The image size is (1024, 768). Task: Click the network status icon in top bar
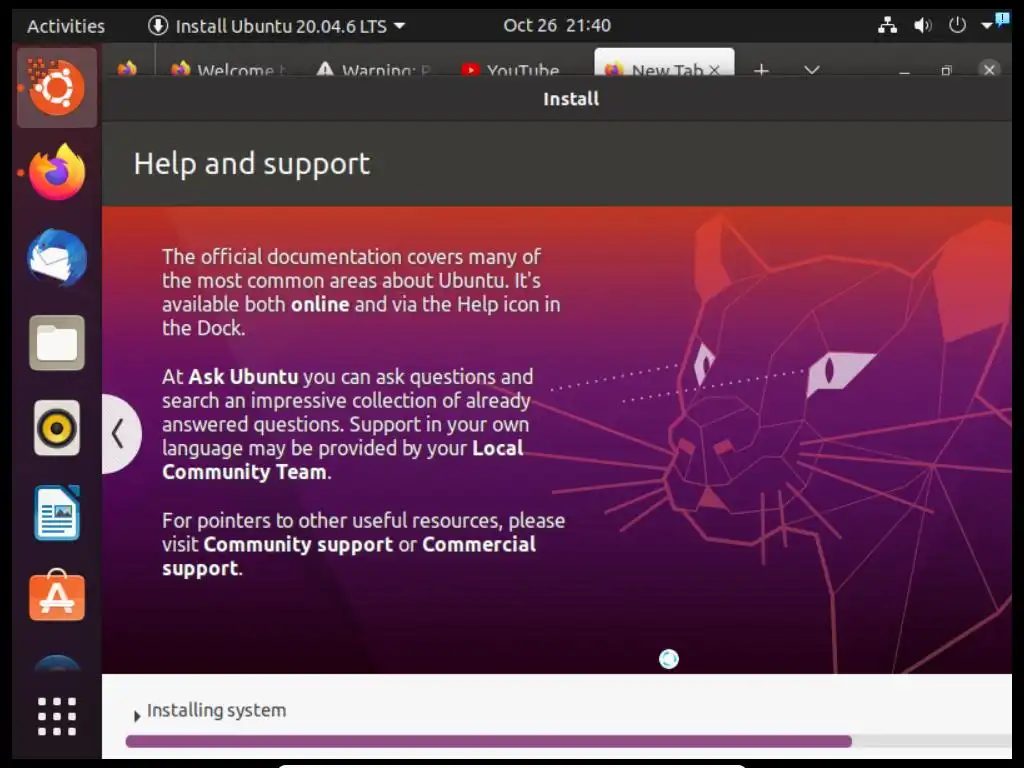click(887, 25)
